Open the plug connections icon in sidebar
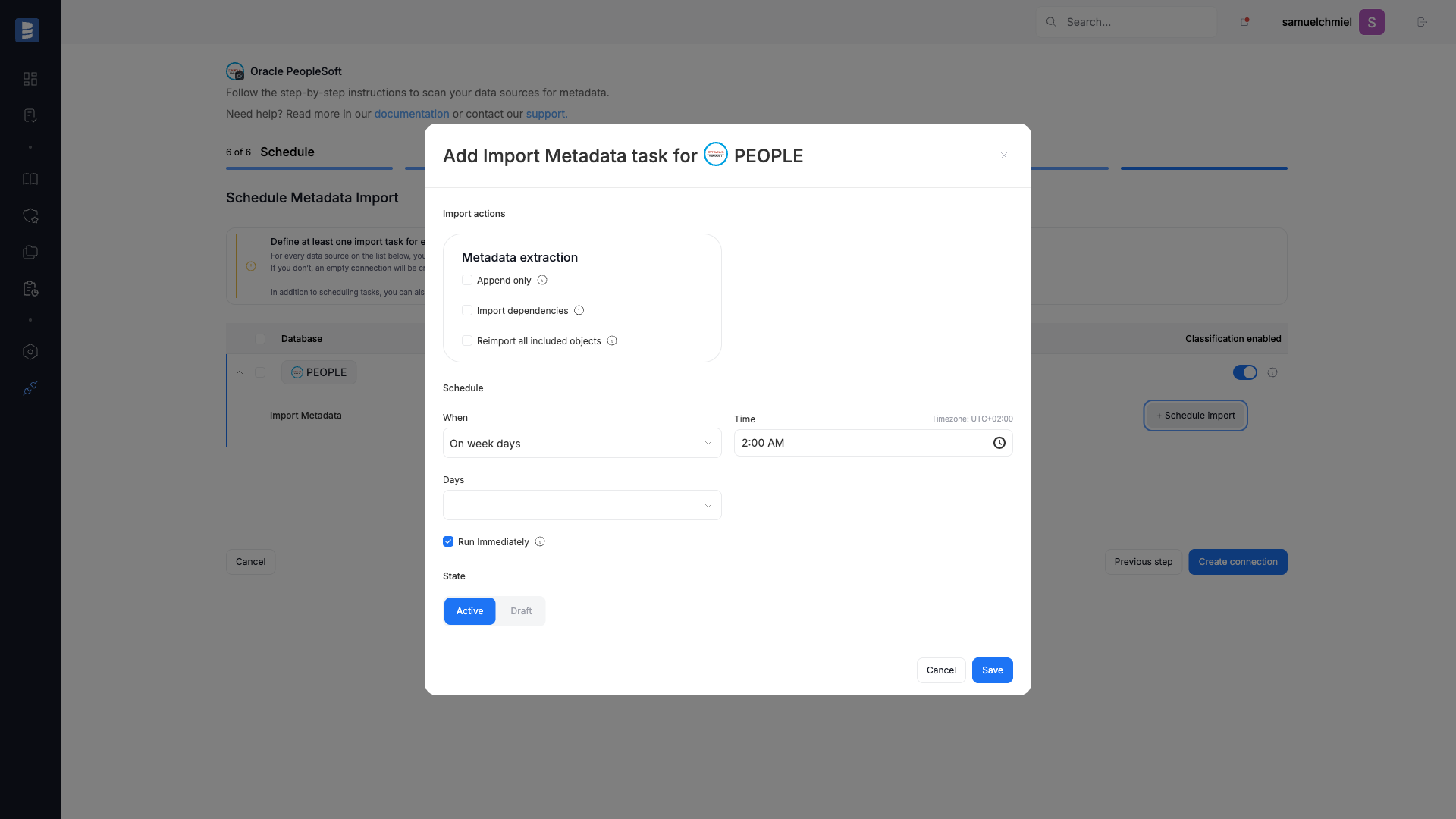This screenshot has height=819, width=1456. tap(30, 388)
